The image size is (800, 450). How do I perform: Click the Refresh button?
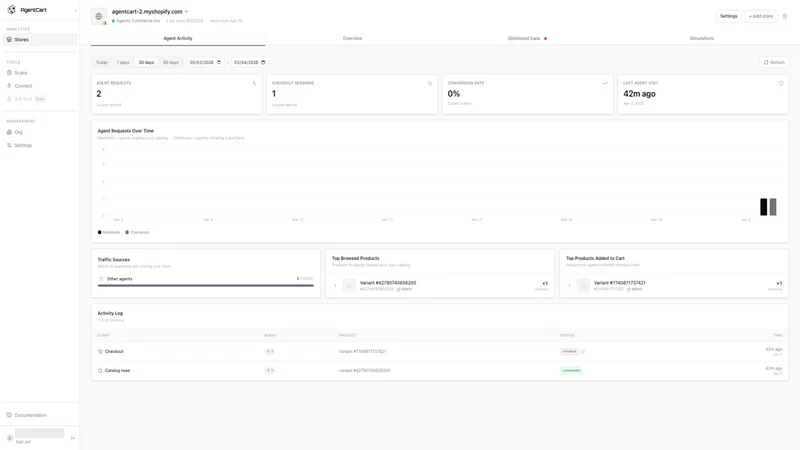tap(774, 62)
